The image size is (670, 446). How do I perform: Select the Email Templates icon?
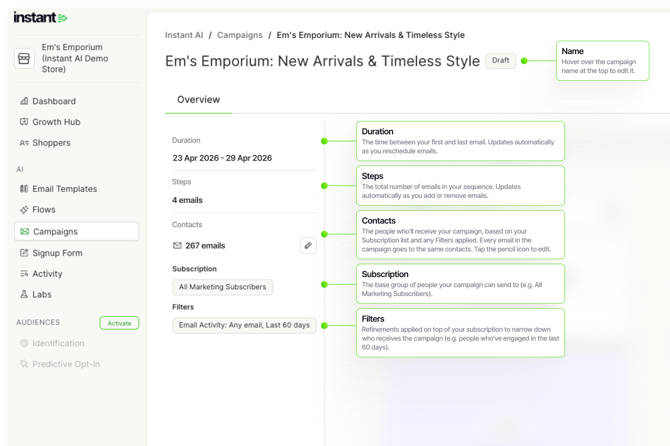pyautogui.click(x=24, y=189)
